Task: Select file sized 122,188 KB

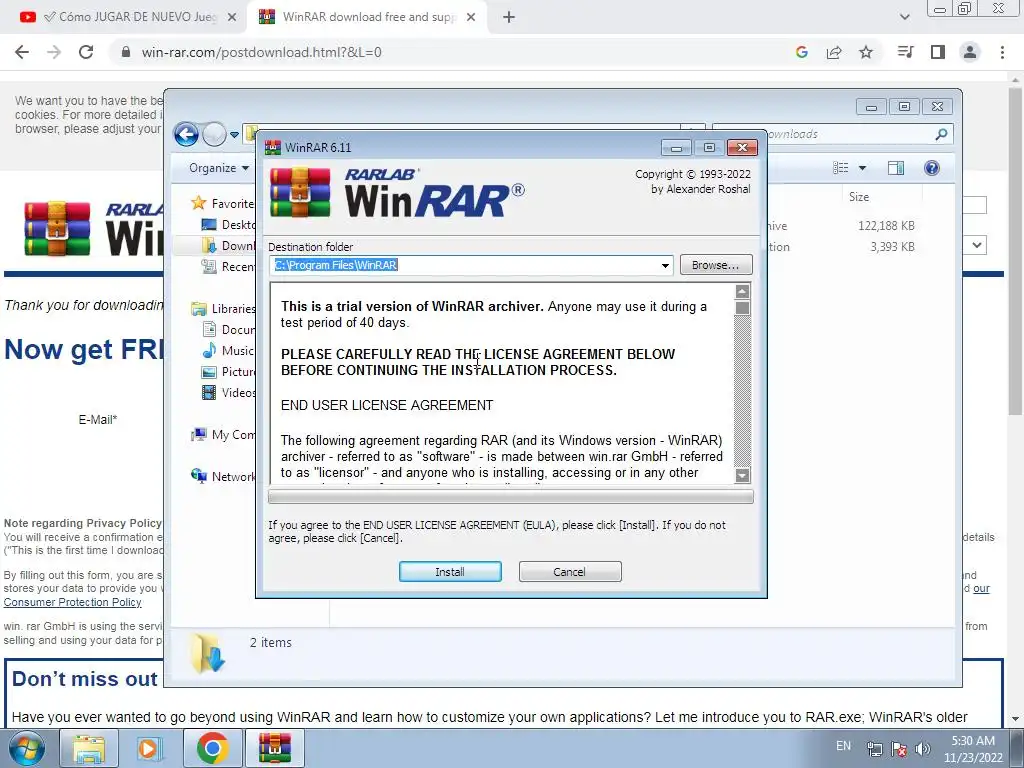Action: [886, 226]
